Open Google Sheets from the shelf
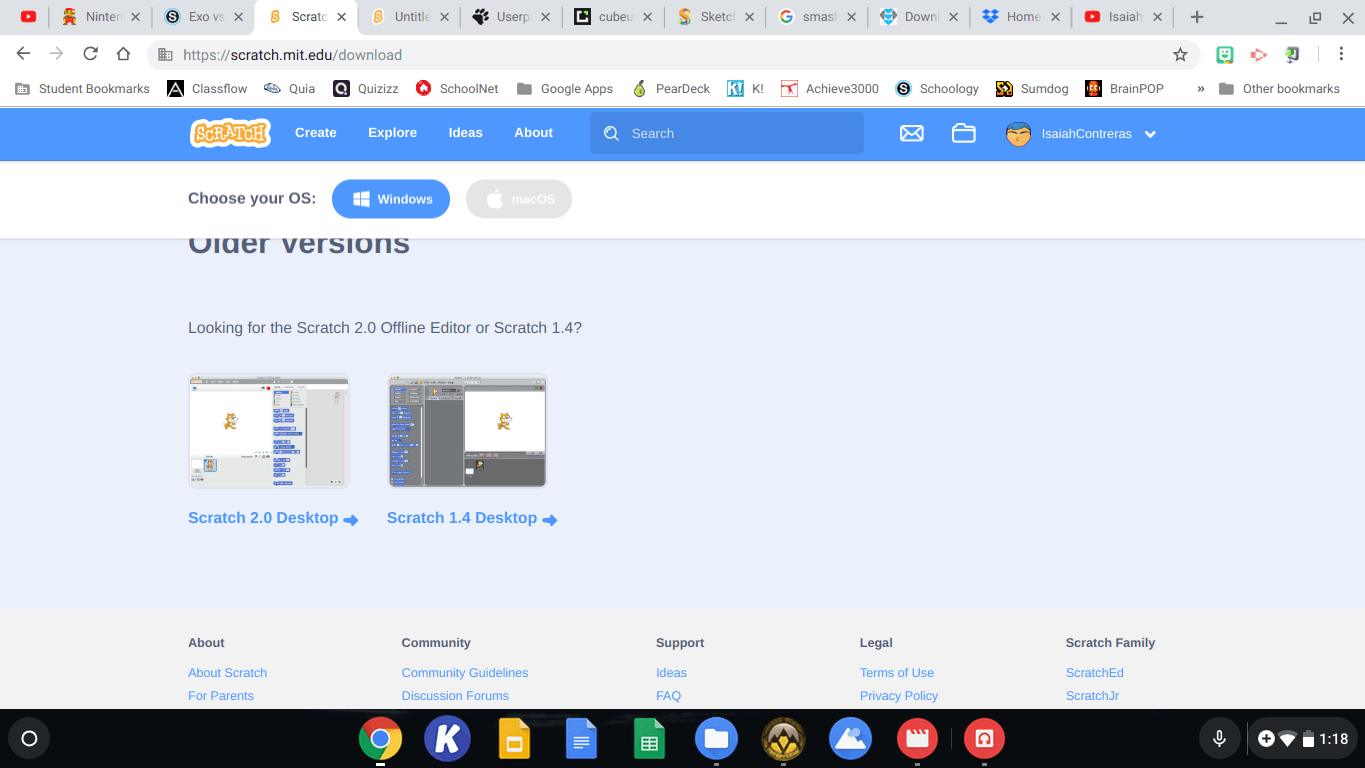The width and height of the screenshot is (1365, 768). click(649, 739)
